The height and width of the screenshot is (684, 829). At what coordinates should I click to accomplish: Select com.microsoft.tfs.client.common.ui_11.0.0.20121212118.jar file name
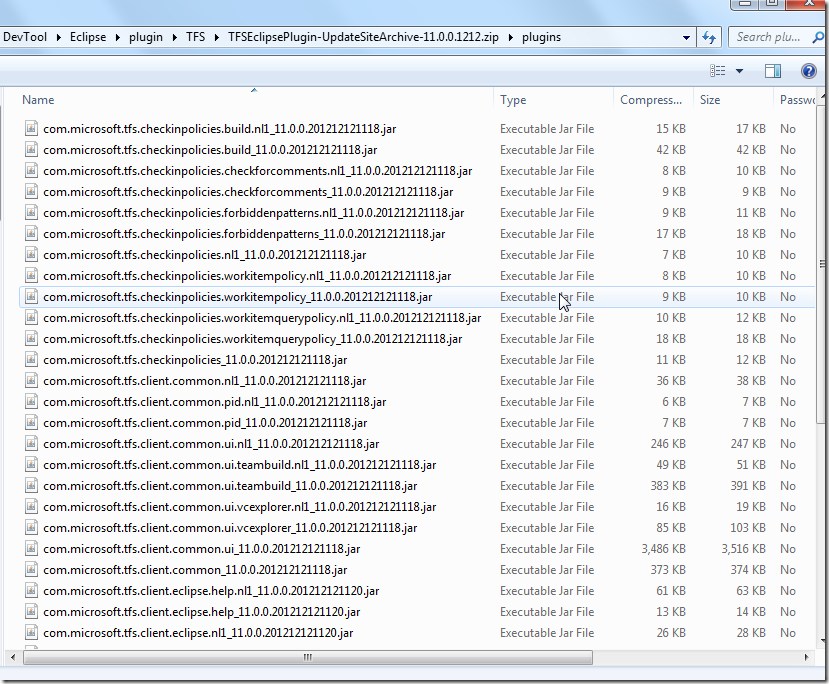pyautogui.click(x=201, y=549)
